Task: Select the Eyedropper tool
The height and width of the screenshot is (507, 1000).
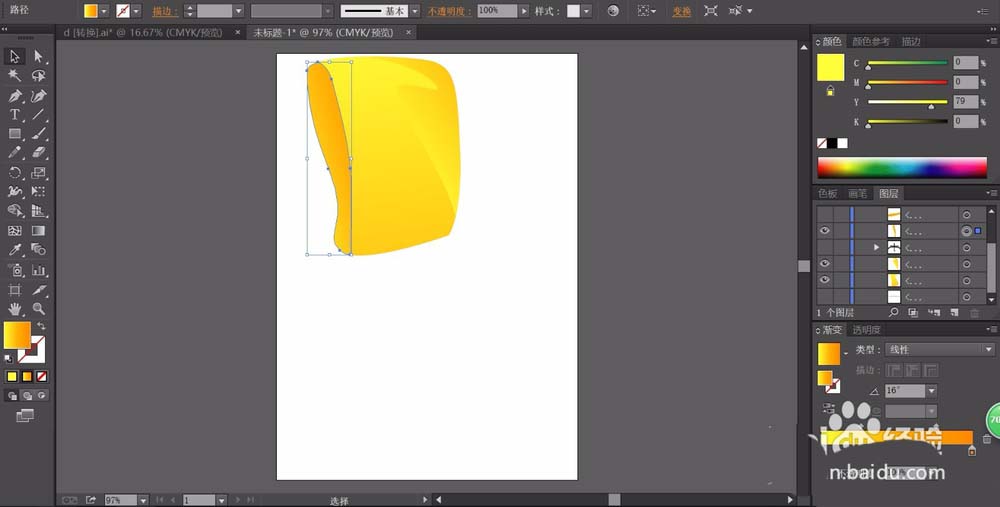Action: pyautogui.click(x=15, y=250)
